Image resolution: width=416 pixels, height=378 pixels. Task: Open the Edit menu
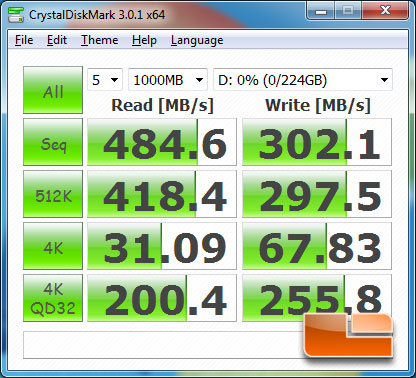point(57,40)
